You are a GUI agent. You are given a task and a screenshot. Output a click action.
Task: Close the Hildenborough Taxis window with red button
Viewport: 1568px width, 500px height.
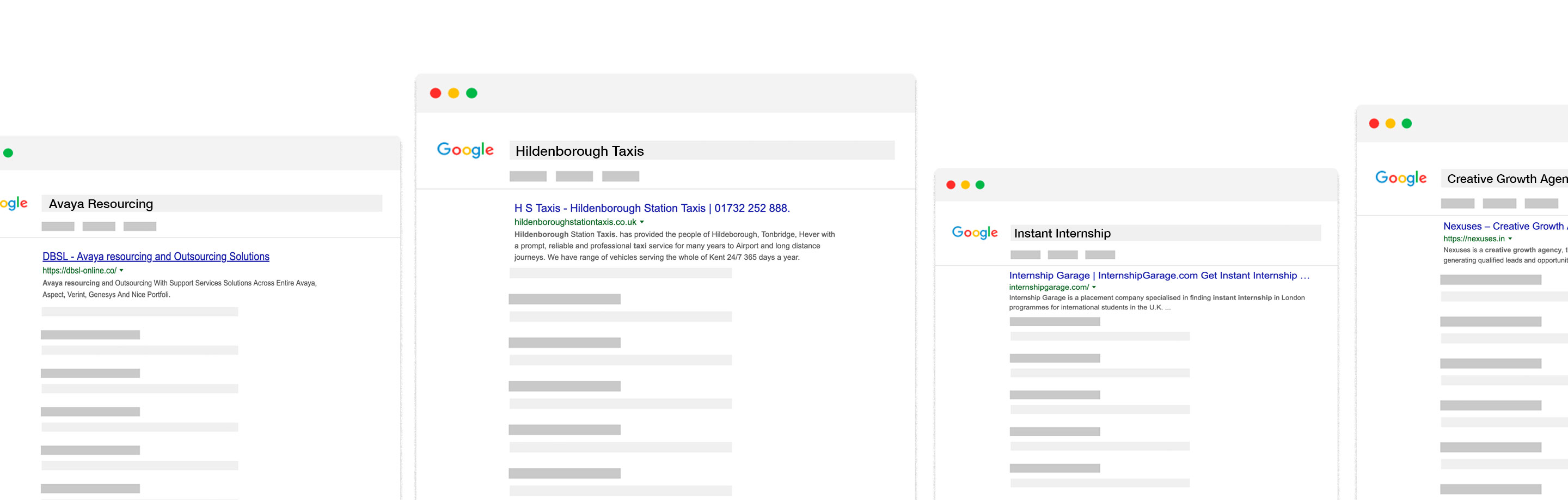[x=435, y=93]
